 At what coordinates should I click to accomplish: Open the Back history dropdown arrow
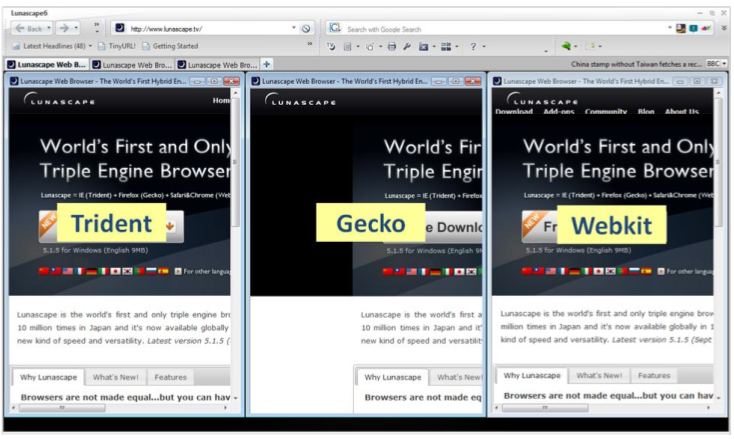click(48, 29)
